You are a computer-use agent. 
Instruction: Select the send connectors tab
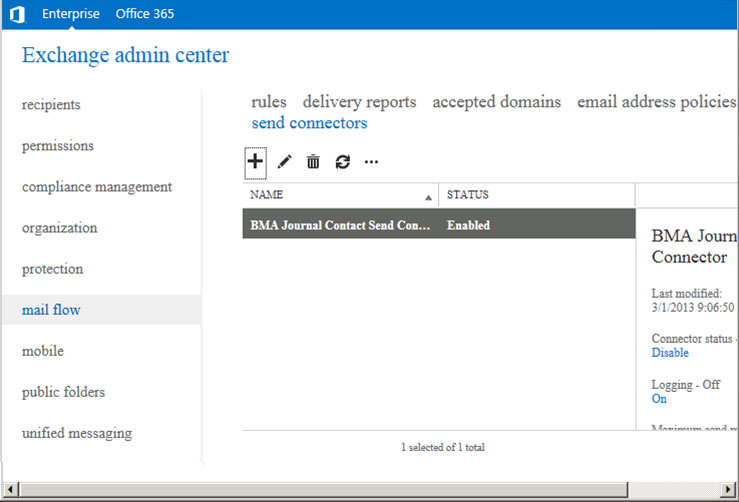tap(309, 123)
